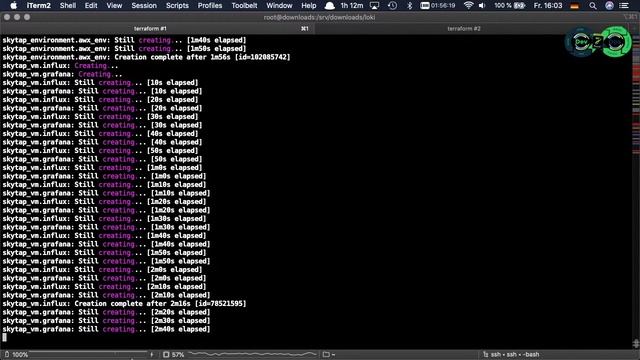Click the arrow next to battery bar
This screenshot has width=640, height=360.
[152, 355]
